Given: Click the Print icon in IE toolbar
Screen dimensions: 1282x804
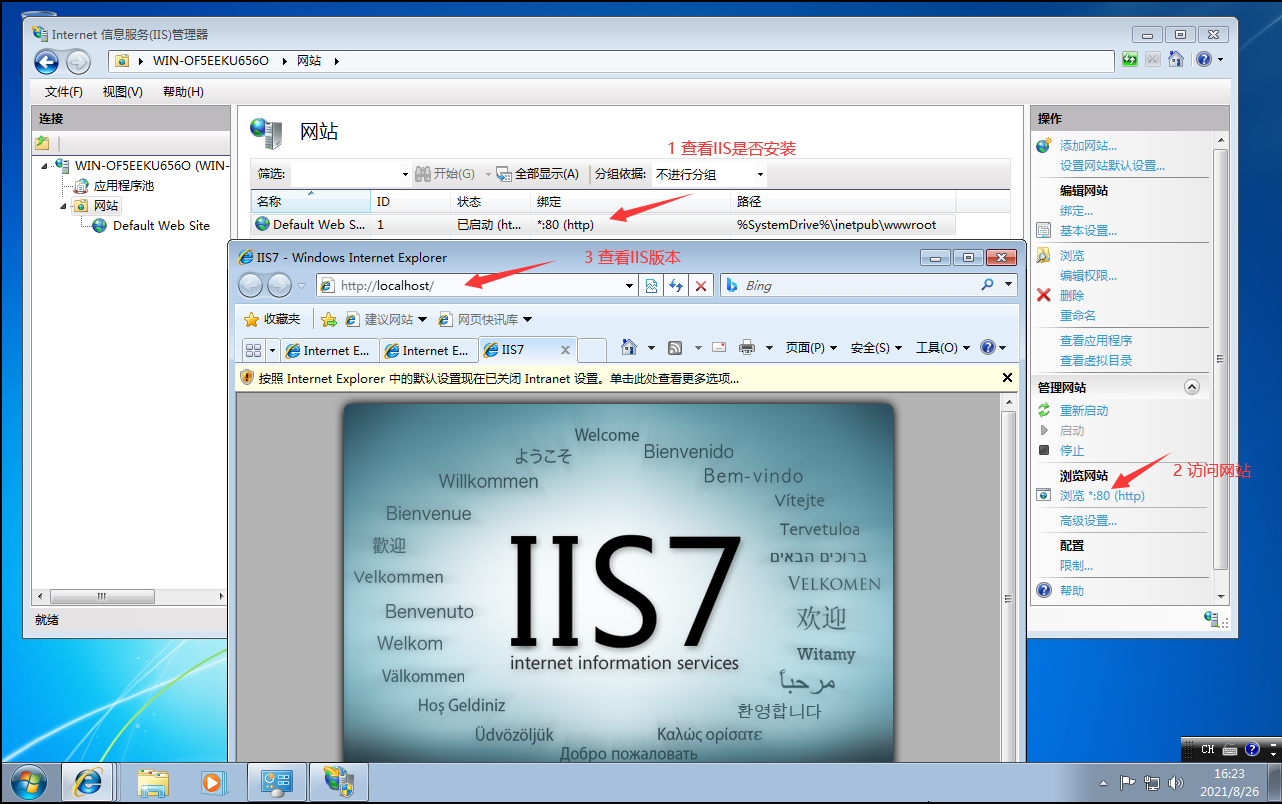Looking at the screenshot, I should pyautogui.click(x=745, y=346).
